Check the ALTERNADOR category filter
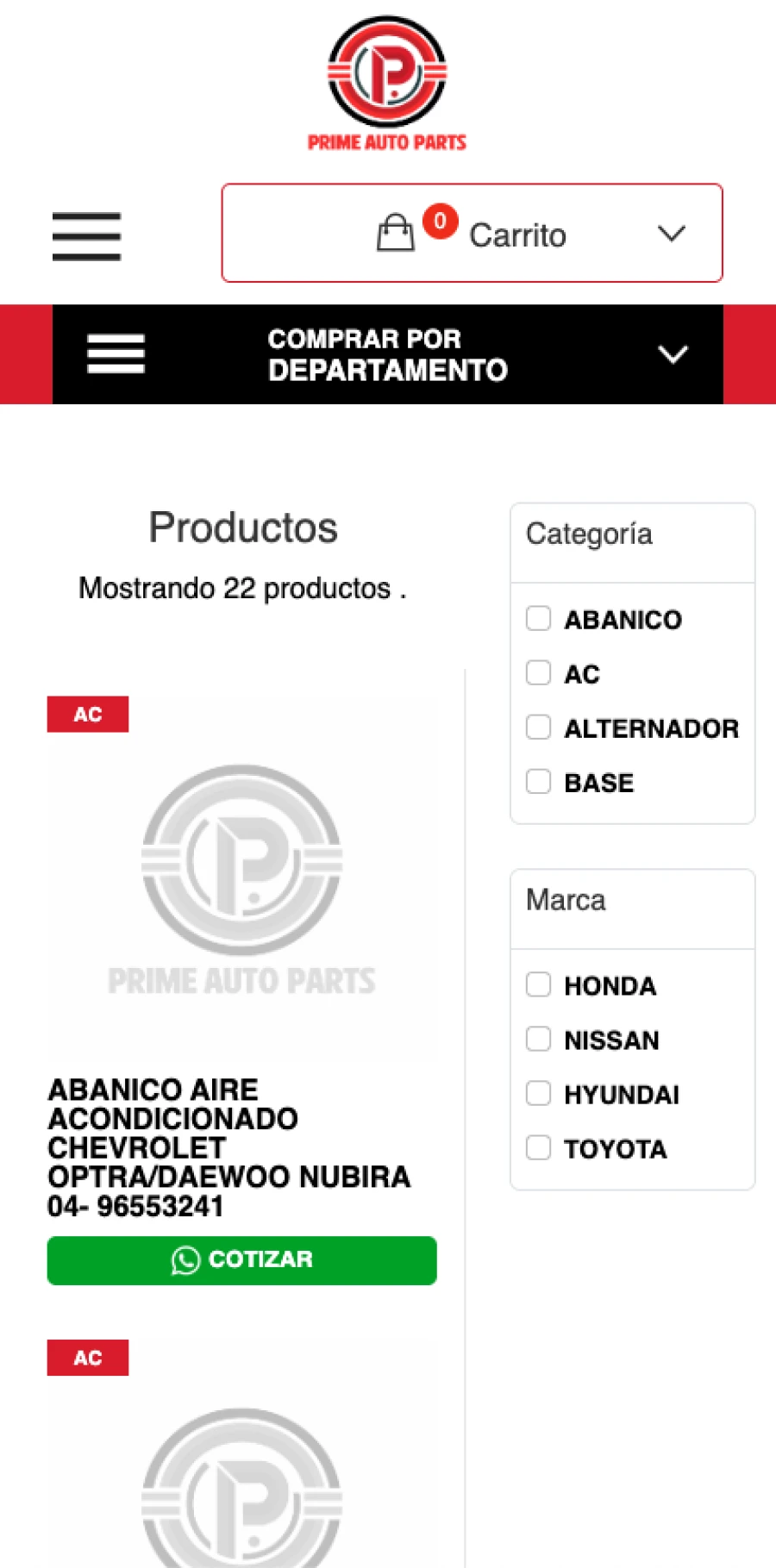 (x=539, y=727)
